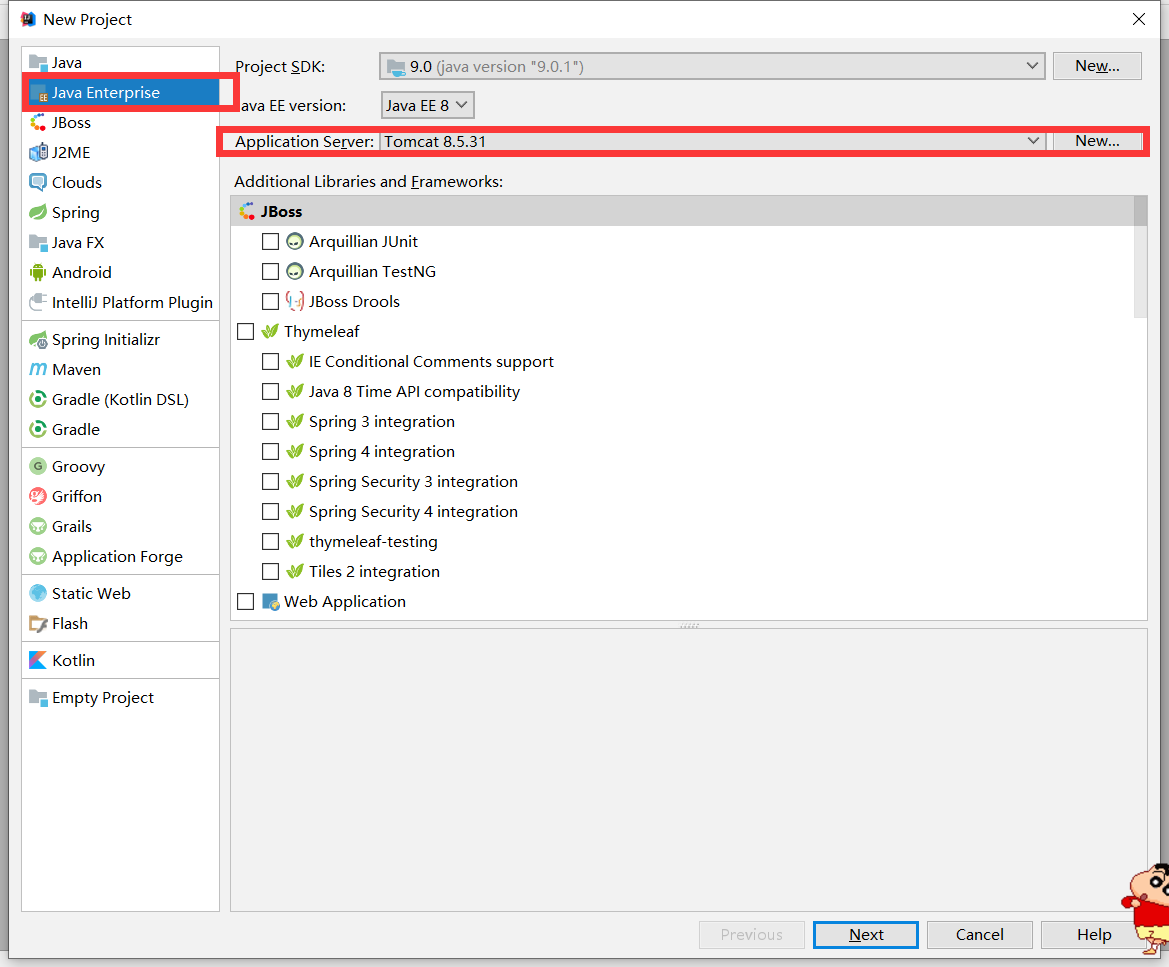The width and height of the screenshot is (1169, 967).
Task: Click the IntelliJ Platform Plugin icon
Action: pos(38,303)
